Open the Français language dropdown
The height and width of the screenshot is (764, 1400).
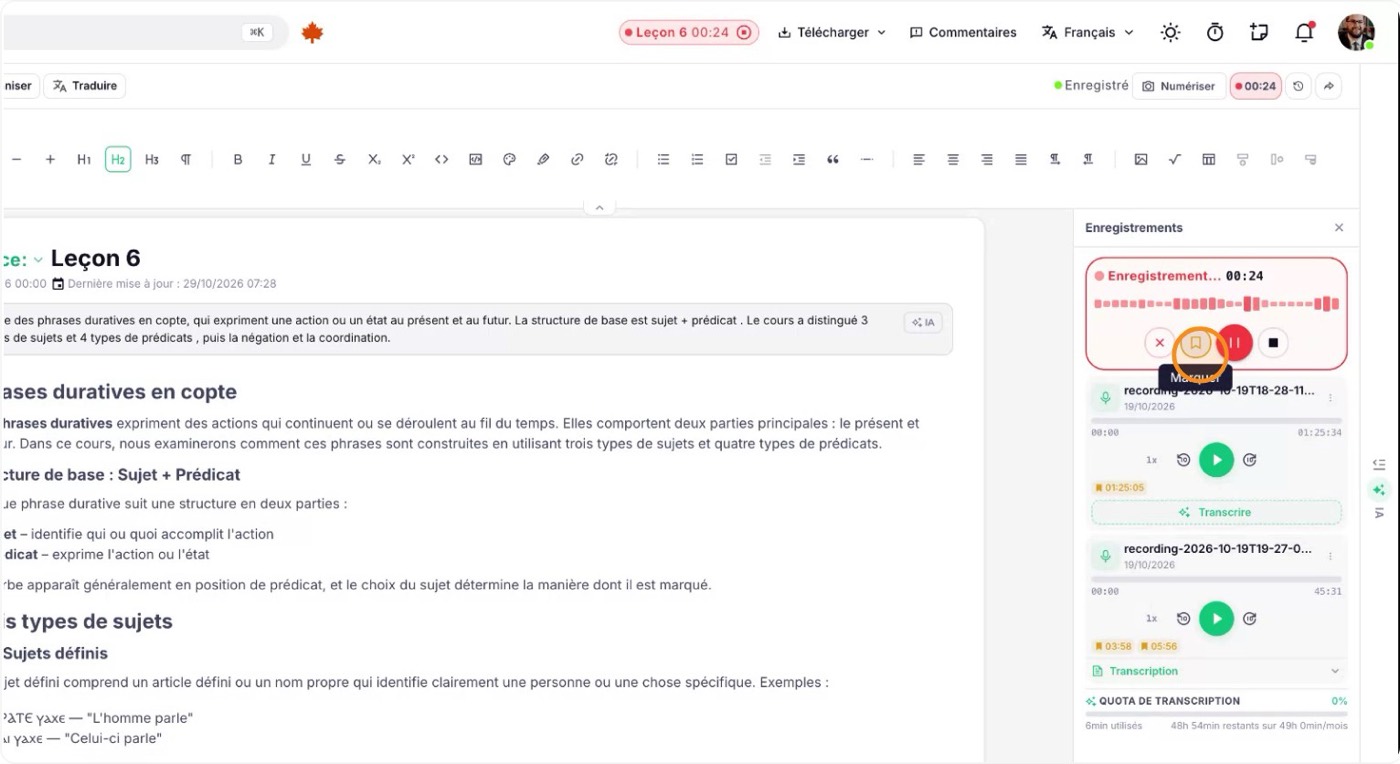point(1088,33)
